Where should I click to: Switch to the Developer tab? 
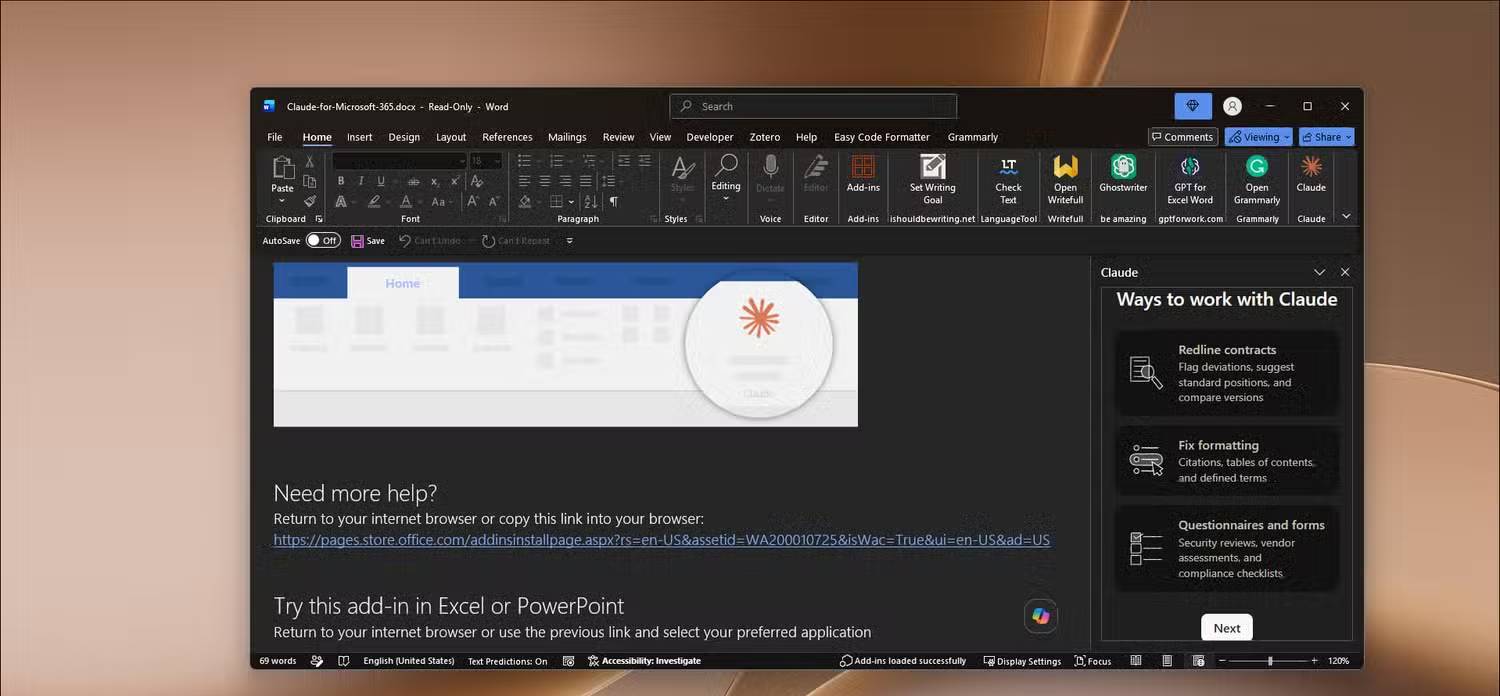pyautogui.click(x=710, y=137)
